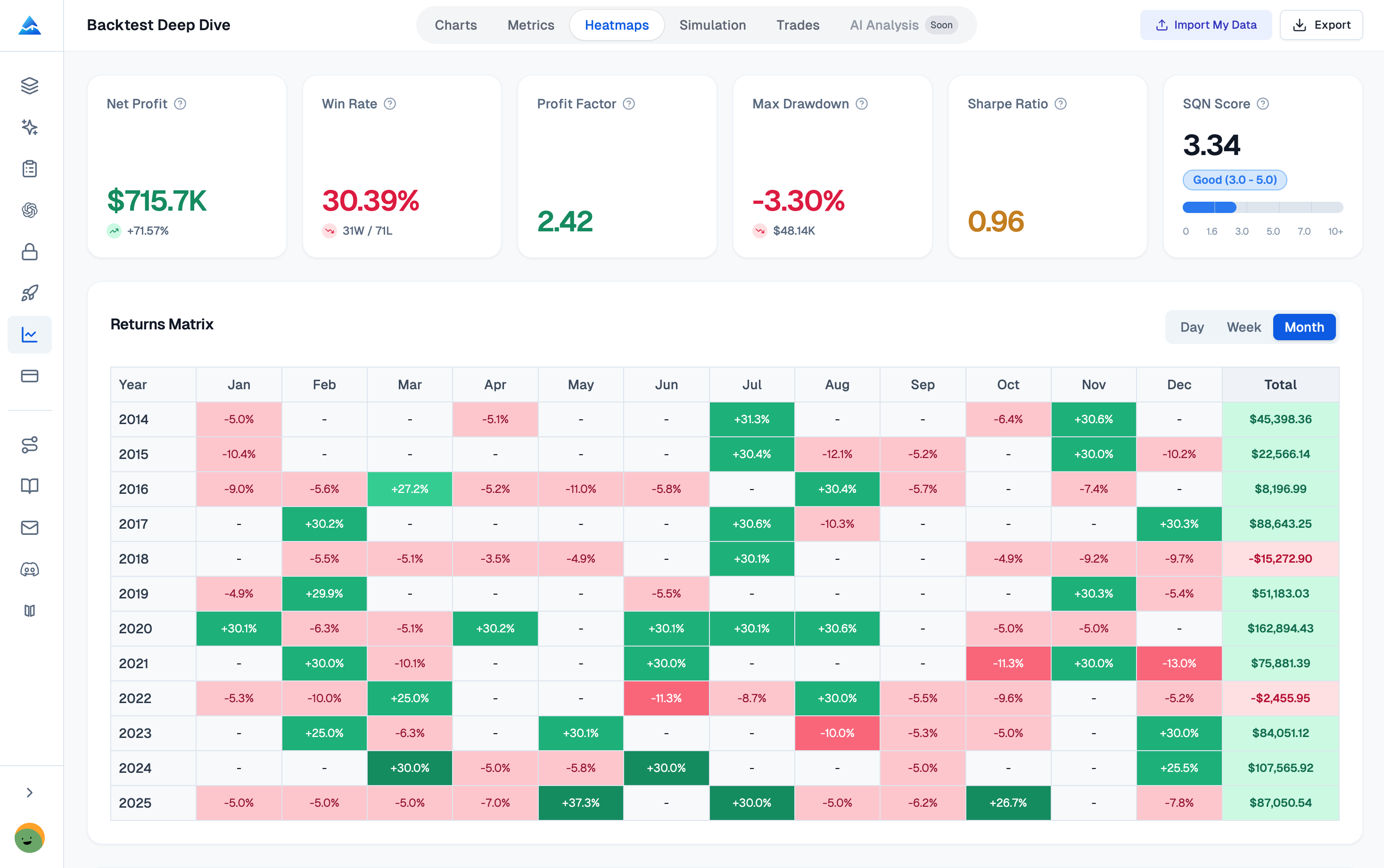Click the Import My Data button
The image size is (1384, 868).
coord(1205,25)
